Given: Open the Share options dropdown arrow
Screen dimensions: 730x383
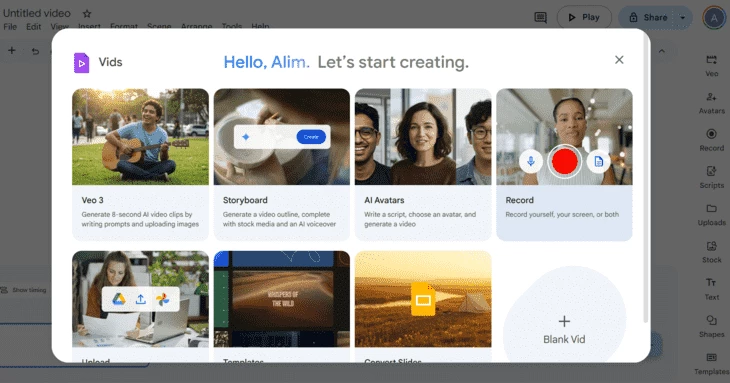Looking at the screenshot, I should click(x=683, y=18).
